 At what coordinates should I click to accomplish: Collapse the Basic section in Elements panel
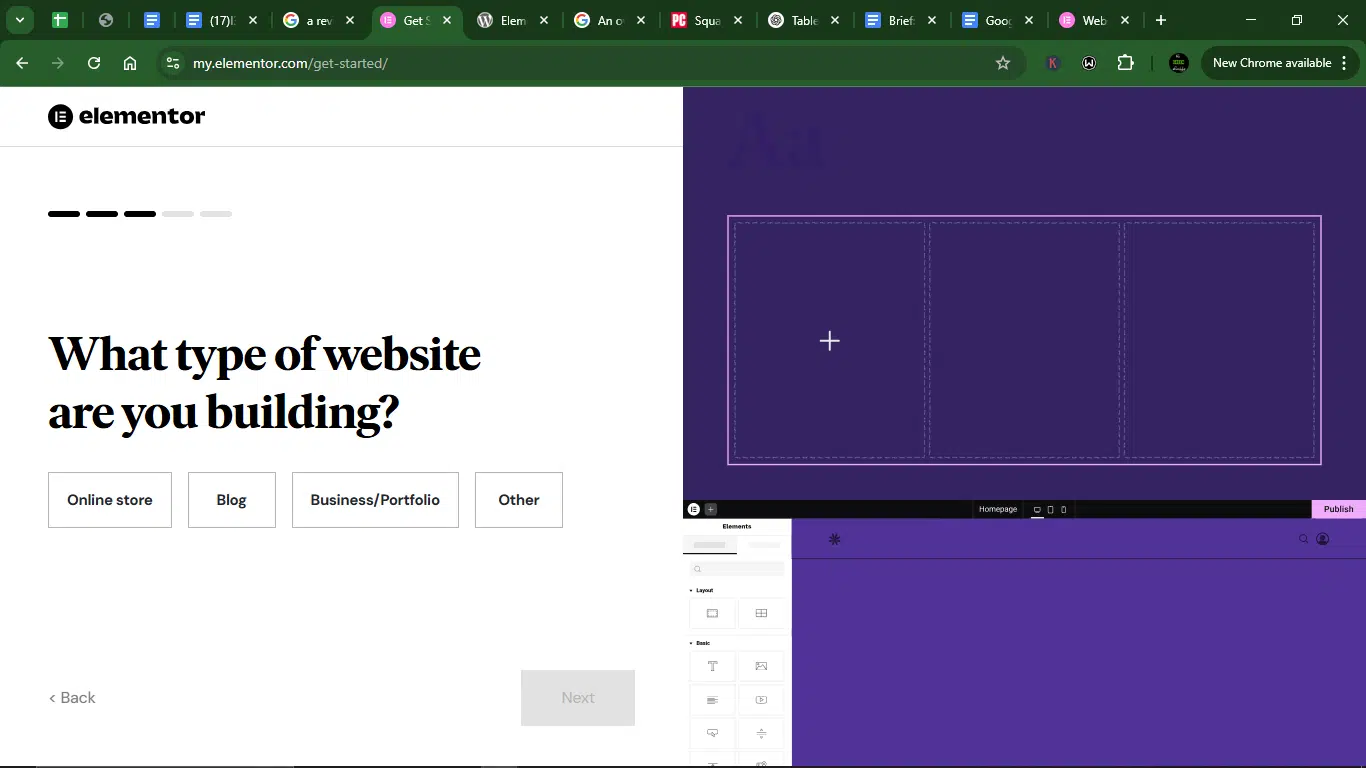pyautogui.click(x=700, y=643)
